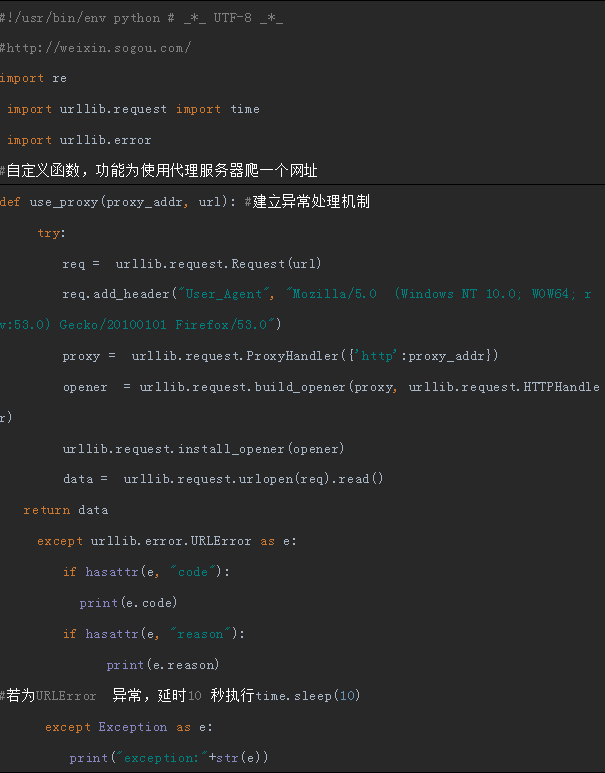
Task: Click the line 'data = urllib.request.urlopen(req).read()'
Action: click(x=223, y=479)
